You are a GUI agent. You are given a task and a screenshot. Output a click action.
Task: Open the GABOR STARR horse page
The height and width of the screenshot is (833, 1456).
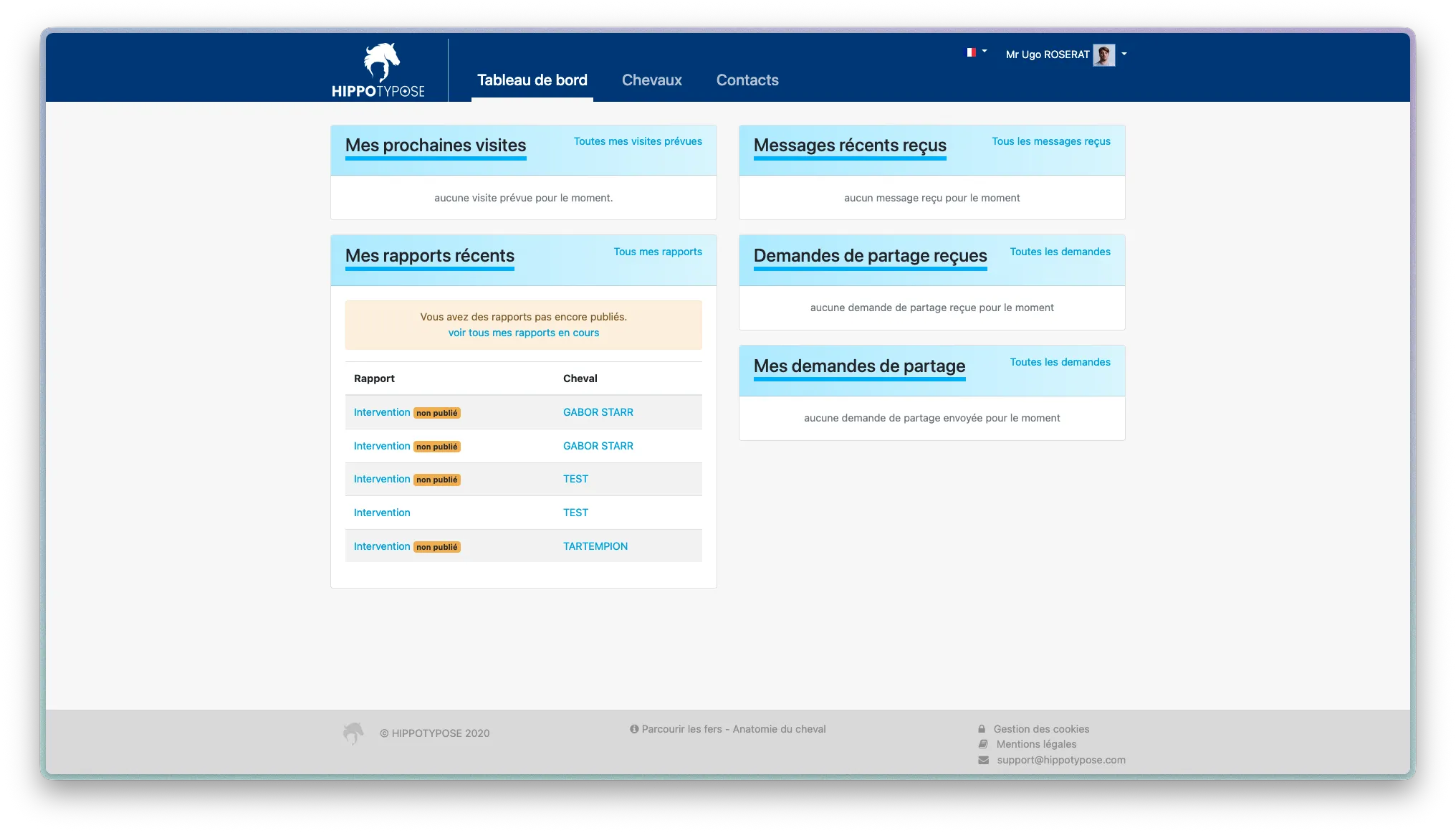598,411
